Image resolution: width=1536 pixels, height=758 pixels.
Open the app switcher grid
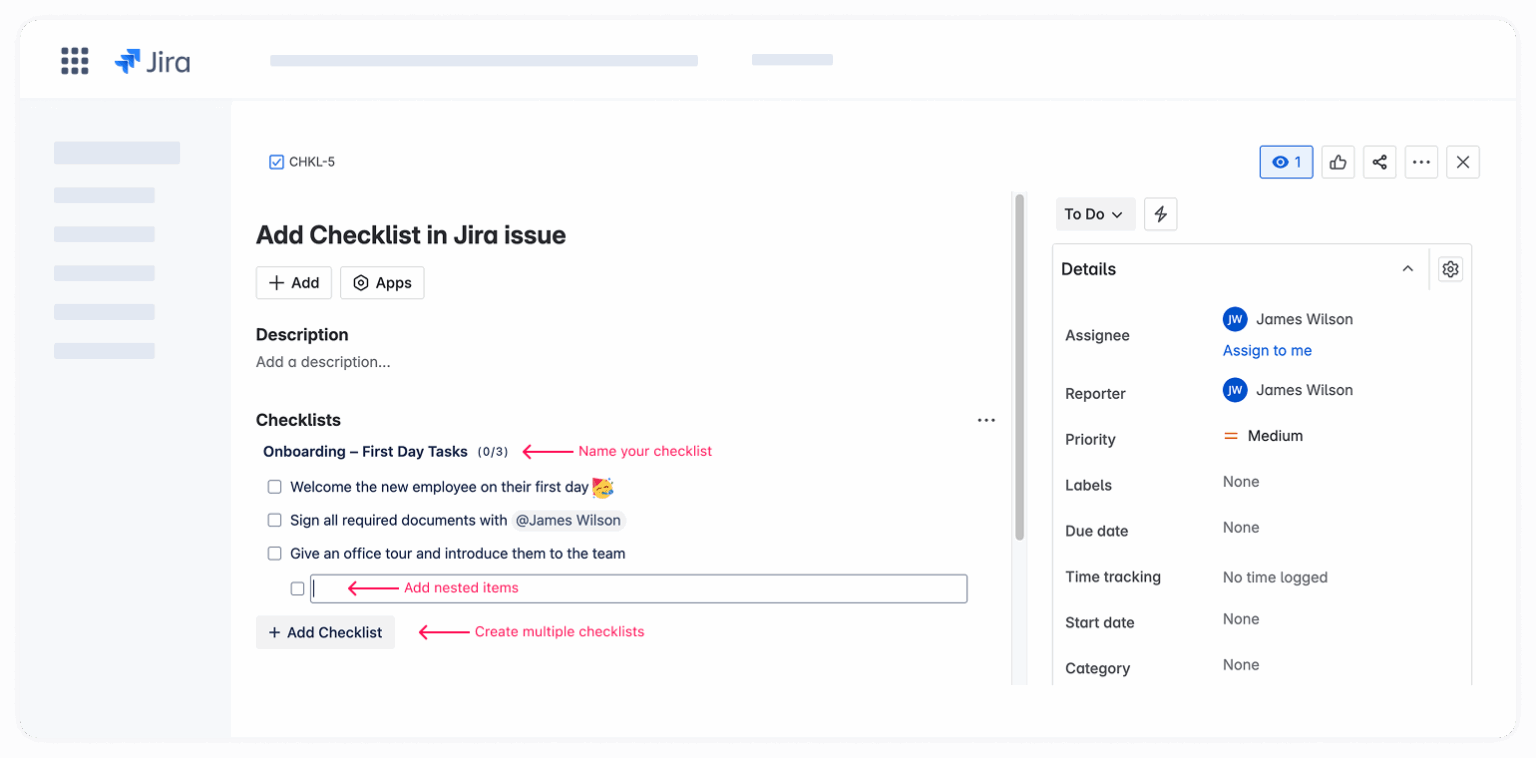click(74, 60)
